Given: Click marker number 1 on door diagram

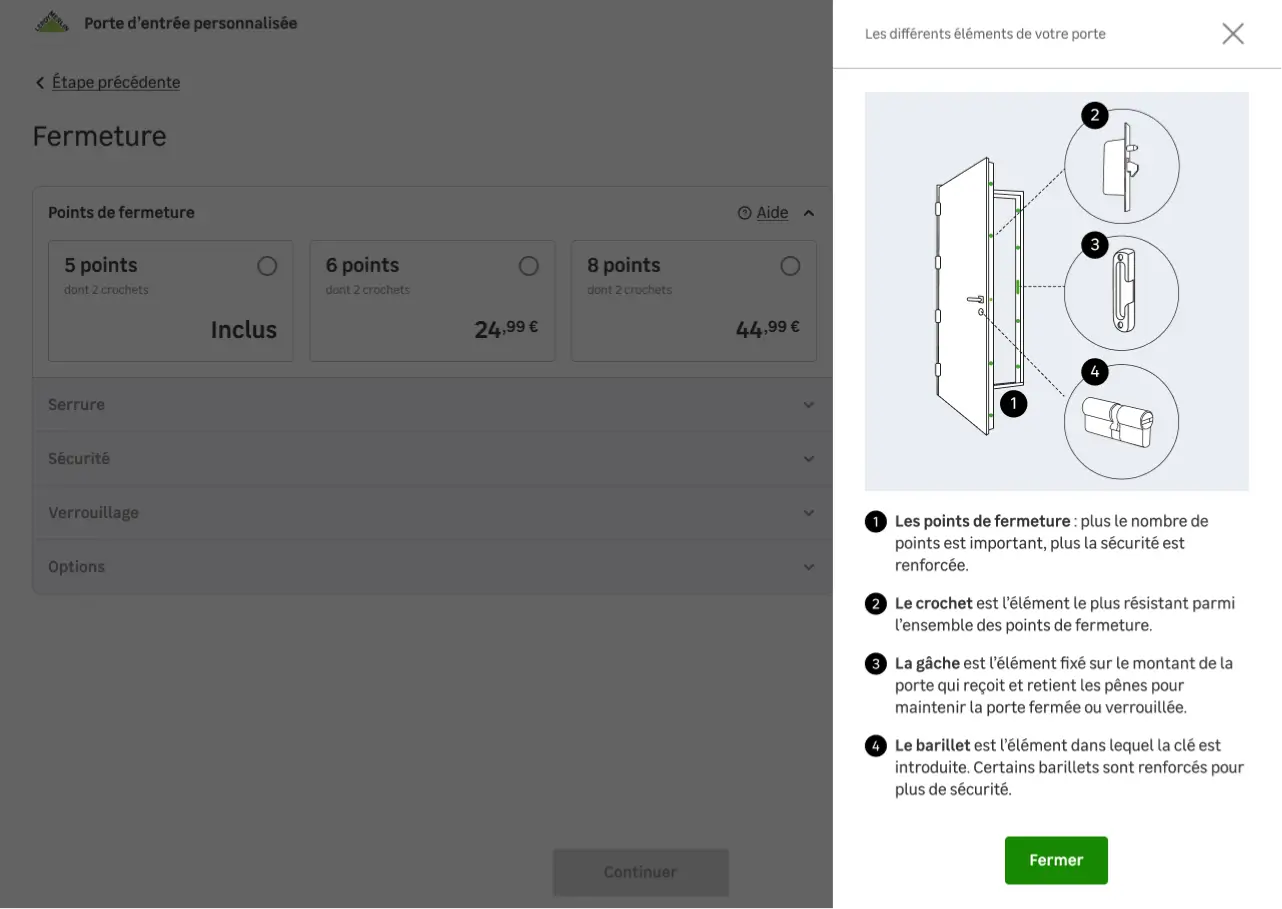Looking at the screenshot, I should coord(1014,404).
